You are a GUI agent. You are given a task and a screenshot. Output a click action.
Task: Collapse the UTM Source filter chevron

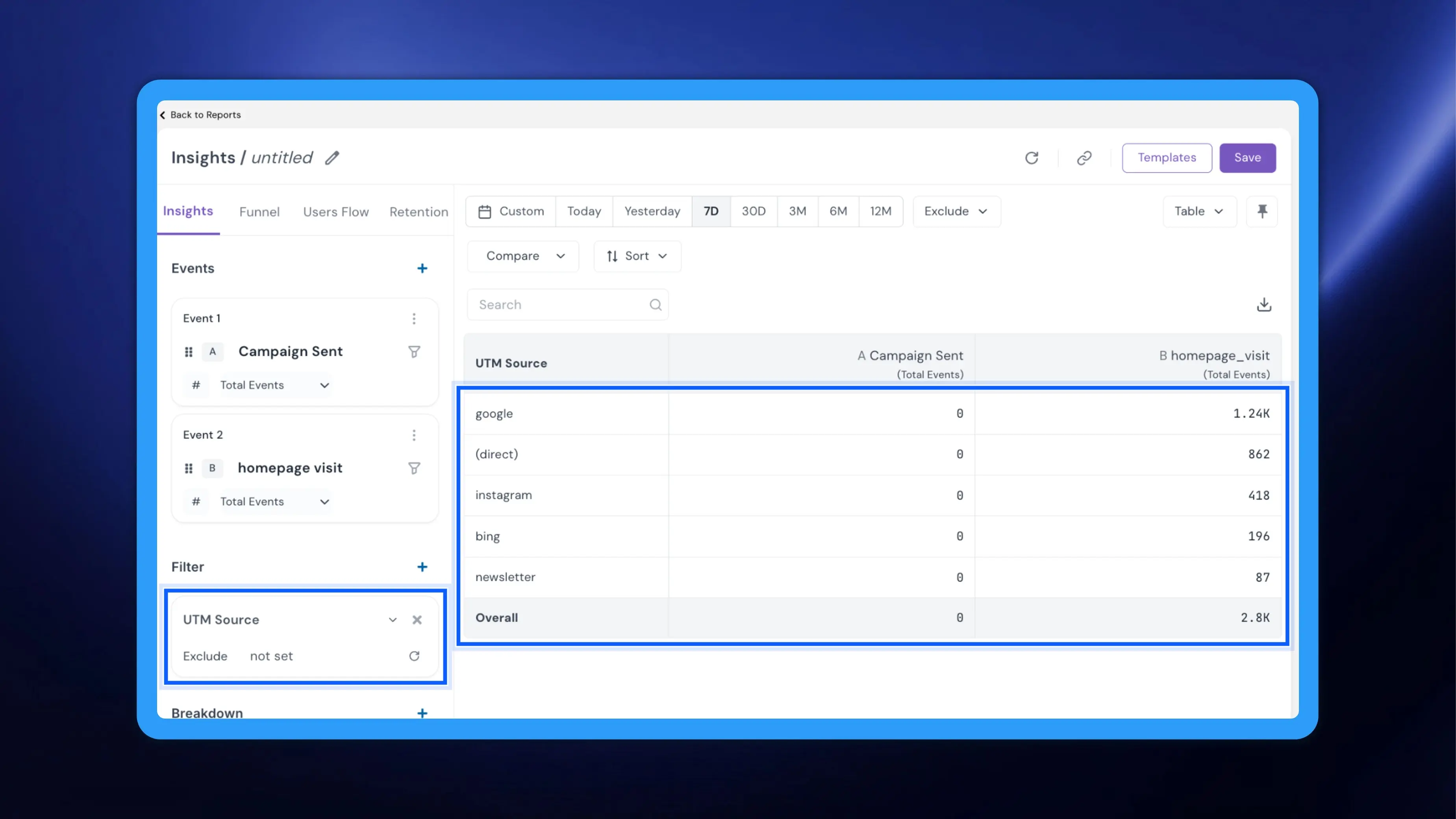pos(392,620)
